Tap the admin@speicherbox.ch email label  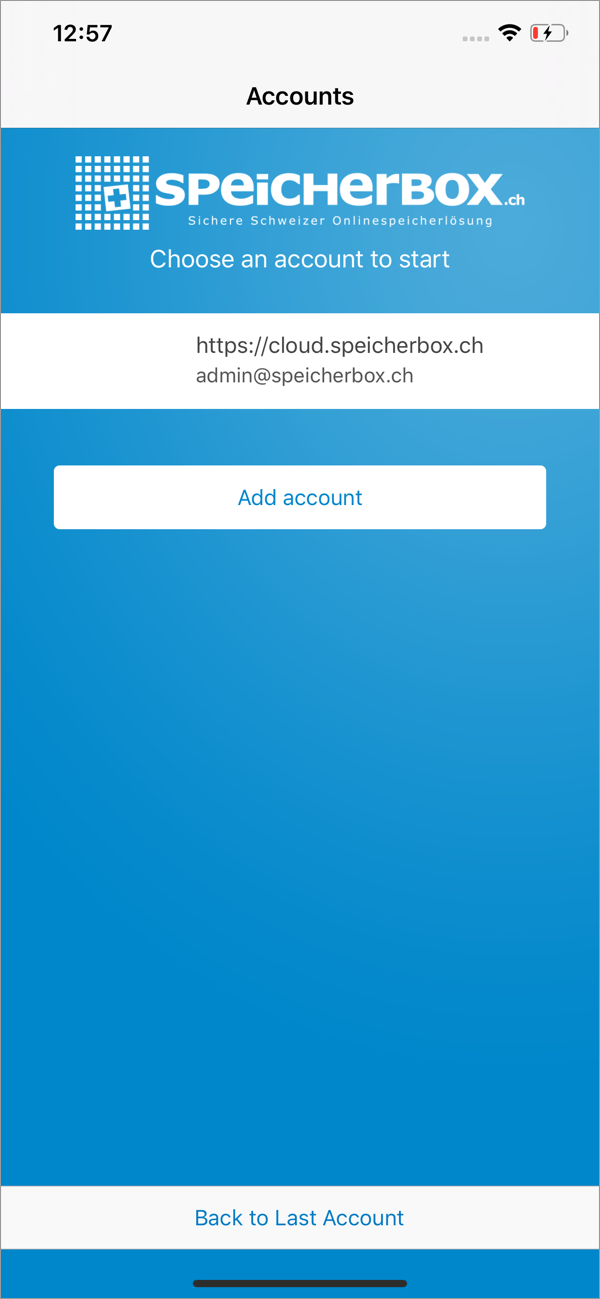tap(305, 376)
